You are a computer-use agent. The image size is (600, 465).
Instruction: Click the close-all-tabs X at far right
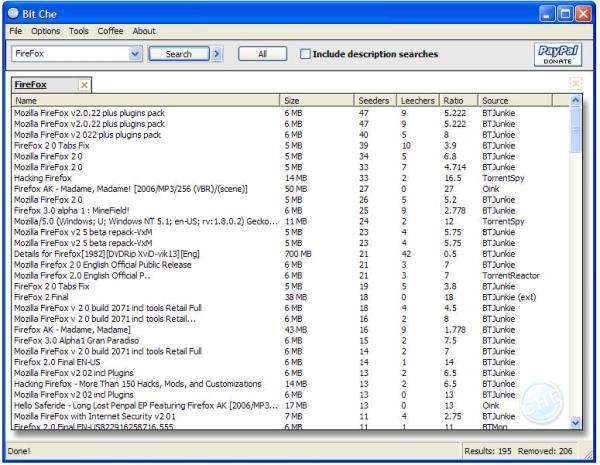(x=575, y=84)
